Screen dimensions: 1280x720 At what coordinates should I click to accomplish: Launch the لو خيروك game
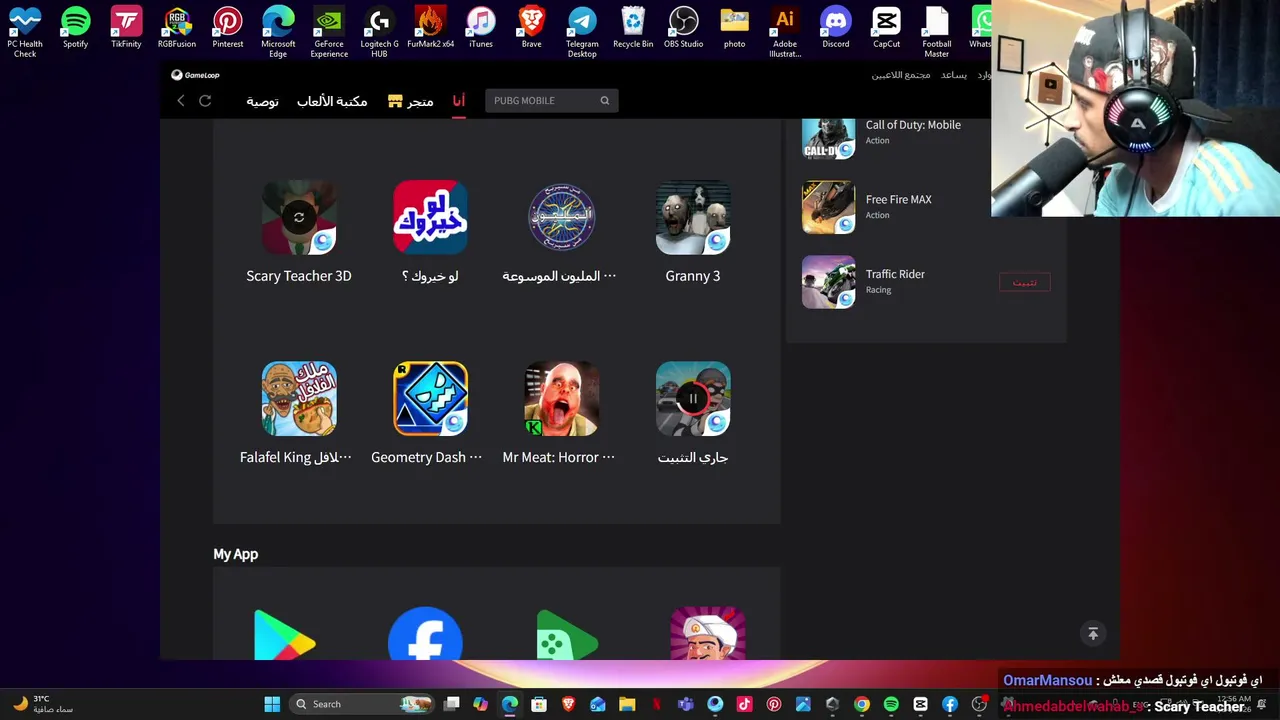coord(430,217)
